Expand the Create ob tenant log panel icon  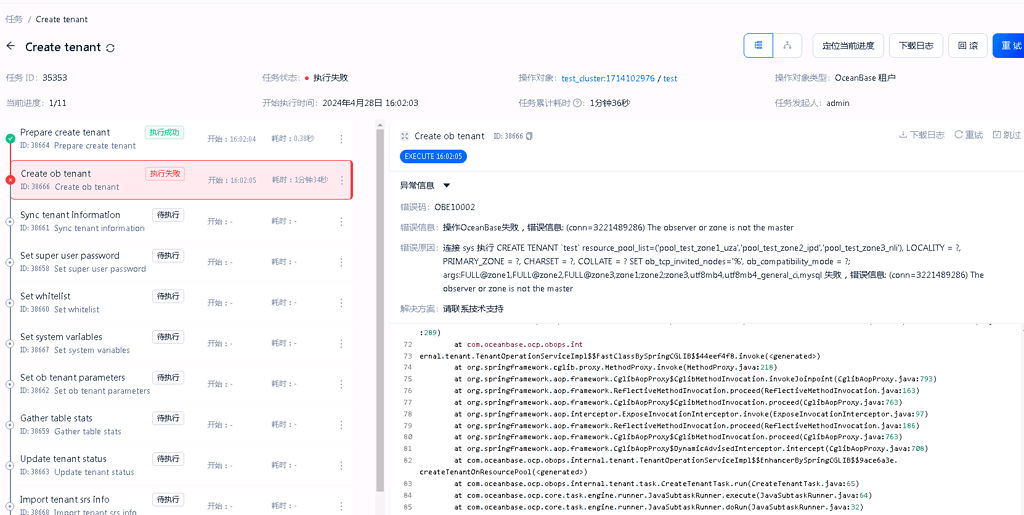(405, 136)
